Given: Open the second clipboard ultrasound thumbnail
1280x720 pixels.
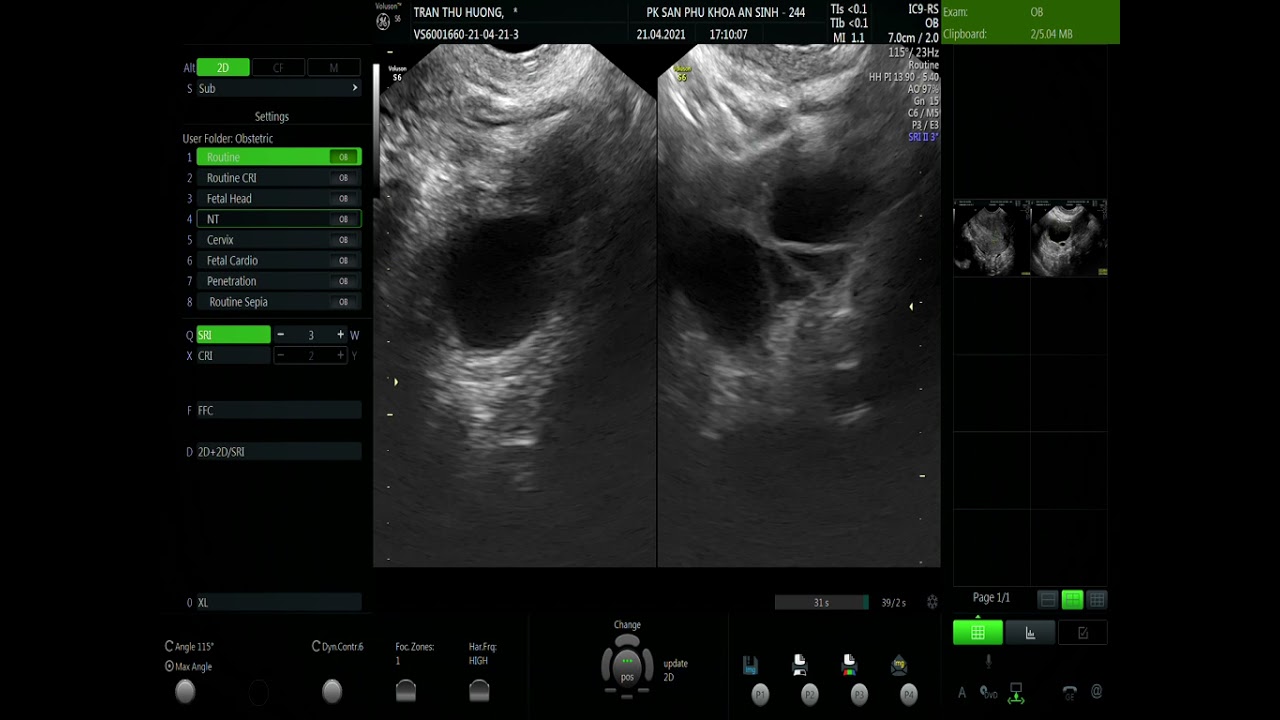Looking at the screenshot, I should pyautogui.click(x=1069, y=238).
